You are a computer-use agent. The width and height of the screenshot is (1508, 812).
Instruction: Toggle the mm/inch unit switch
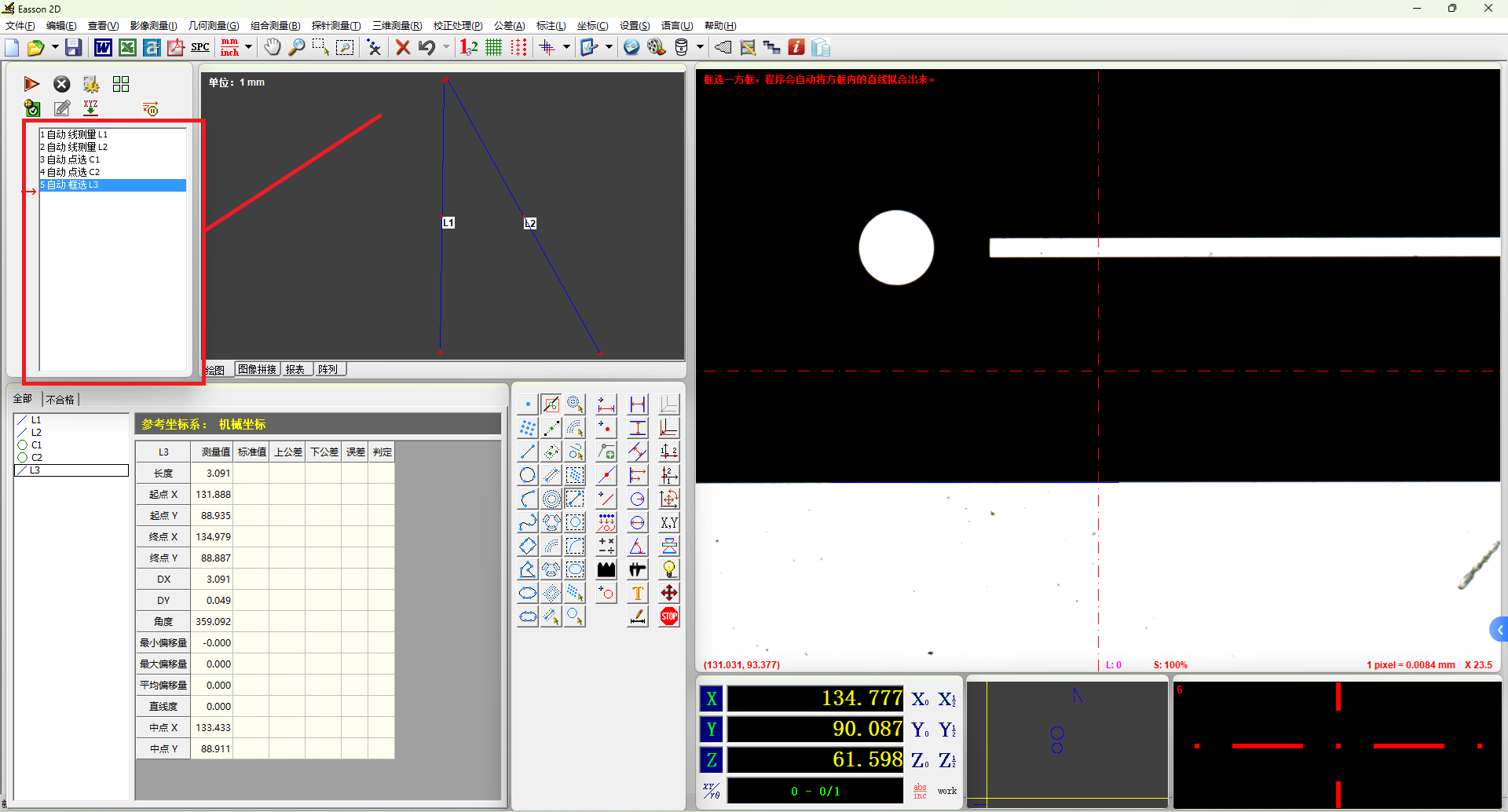229,47
